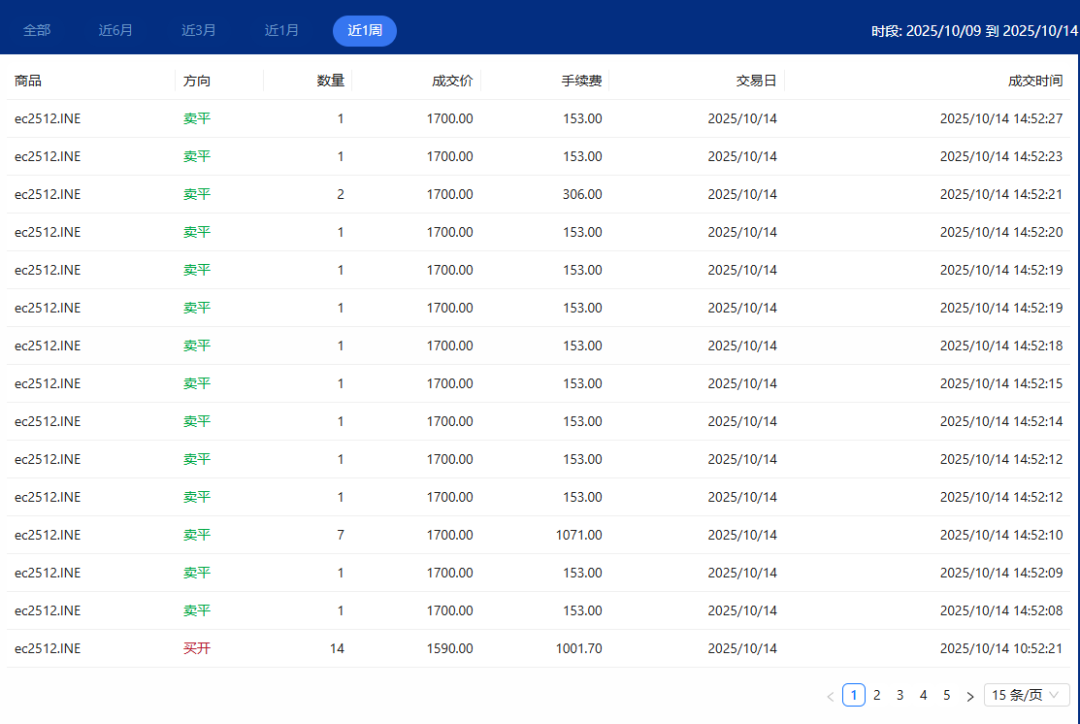This screenshot has width=1080, height=724.
Task: Click the 商品 column header
Action: tap(28, 81)
